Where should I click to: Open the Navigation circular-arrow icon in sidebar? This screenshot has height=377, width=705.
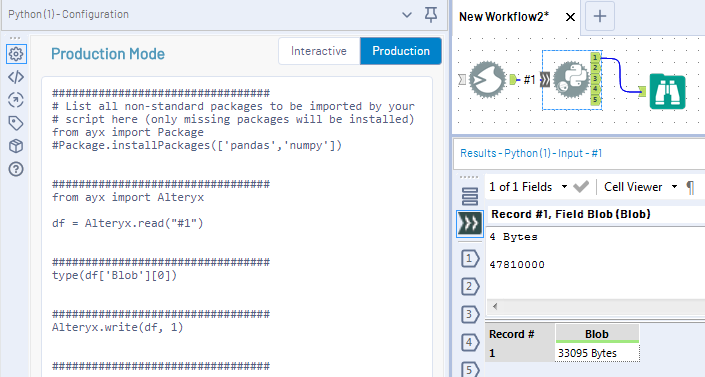click(x=16, y=100)
